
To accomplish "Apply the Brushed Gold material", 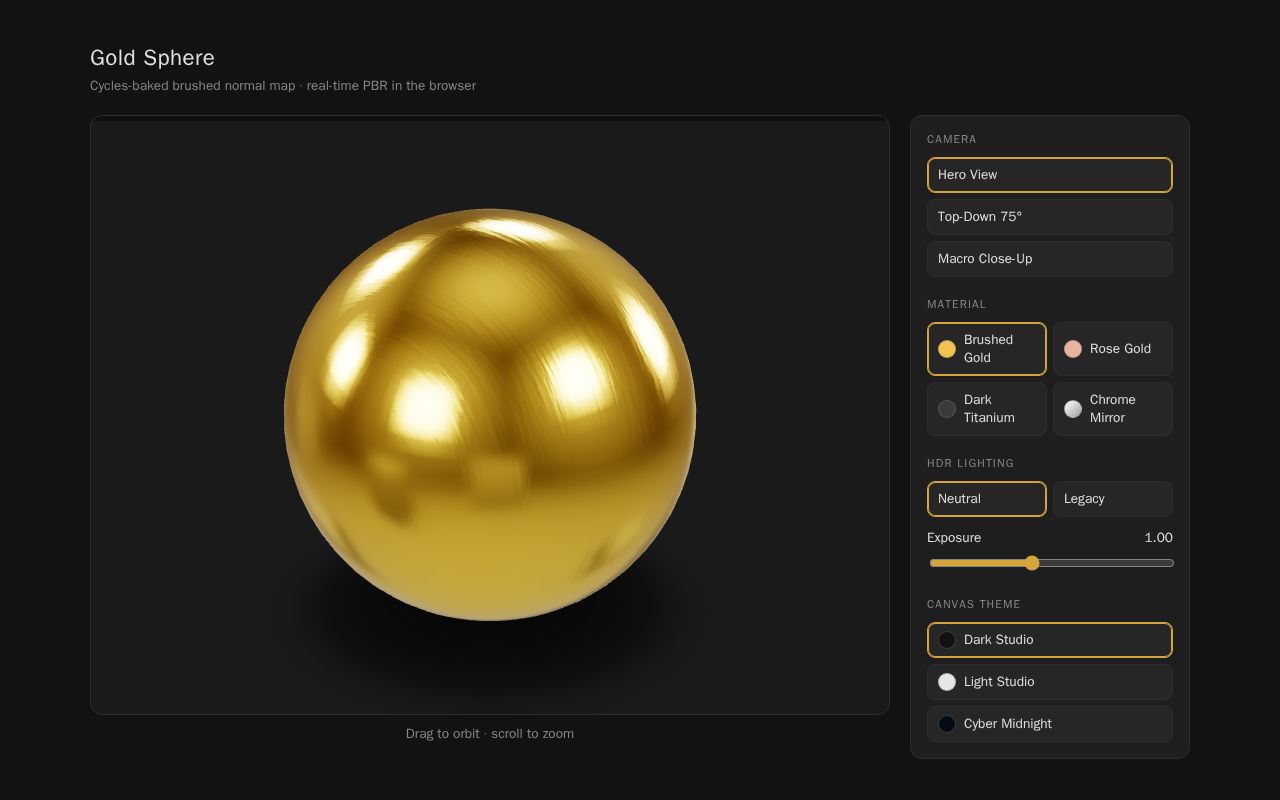I will tap(987, 349).
